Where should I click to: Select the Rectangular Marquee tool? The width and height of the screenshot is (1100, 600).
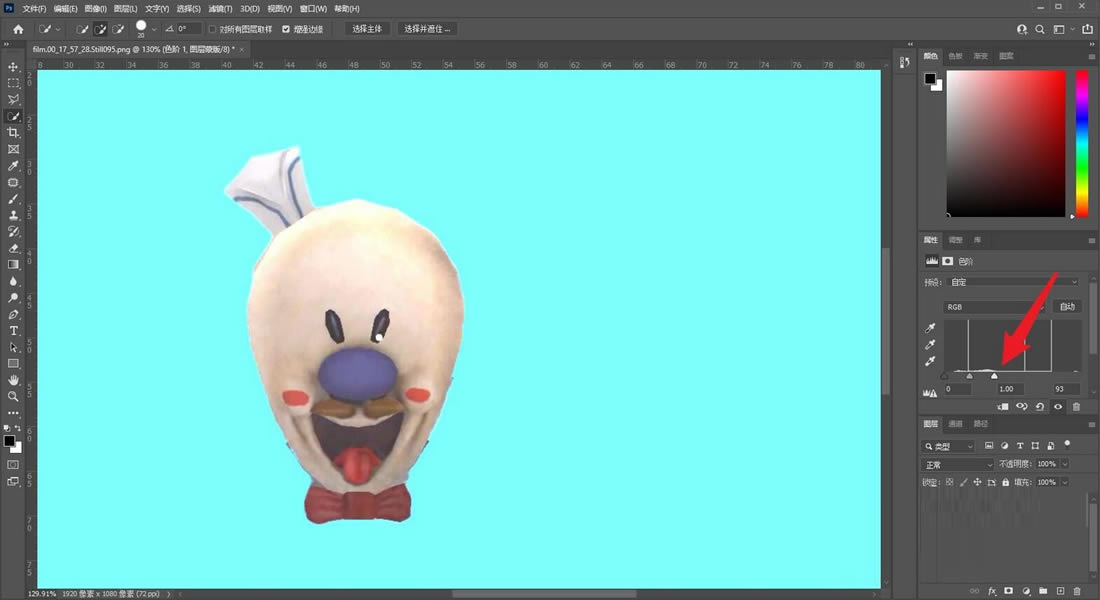click(13, 83)
